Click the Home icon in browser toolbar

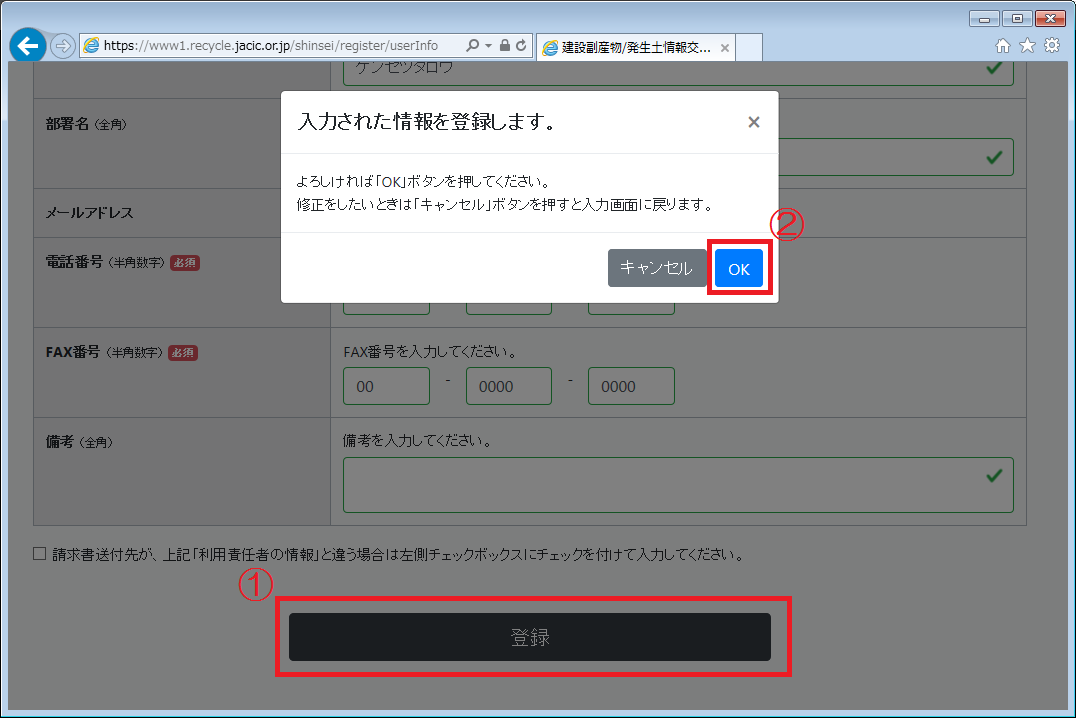click(1003, 45)
